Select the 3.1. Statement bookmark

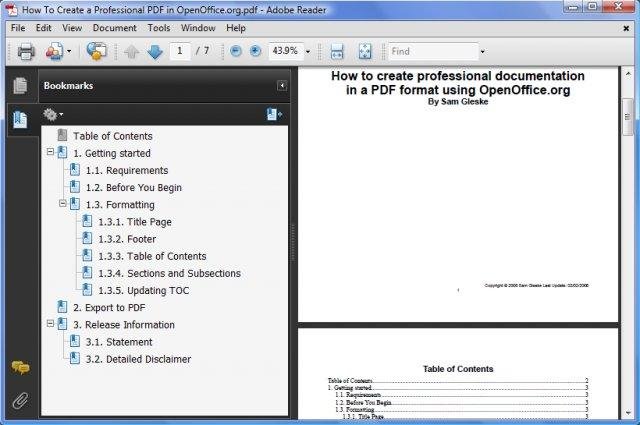point(119,342)
